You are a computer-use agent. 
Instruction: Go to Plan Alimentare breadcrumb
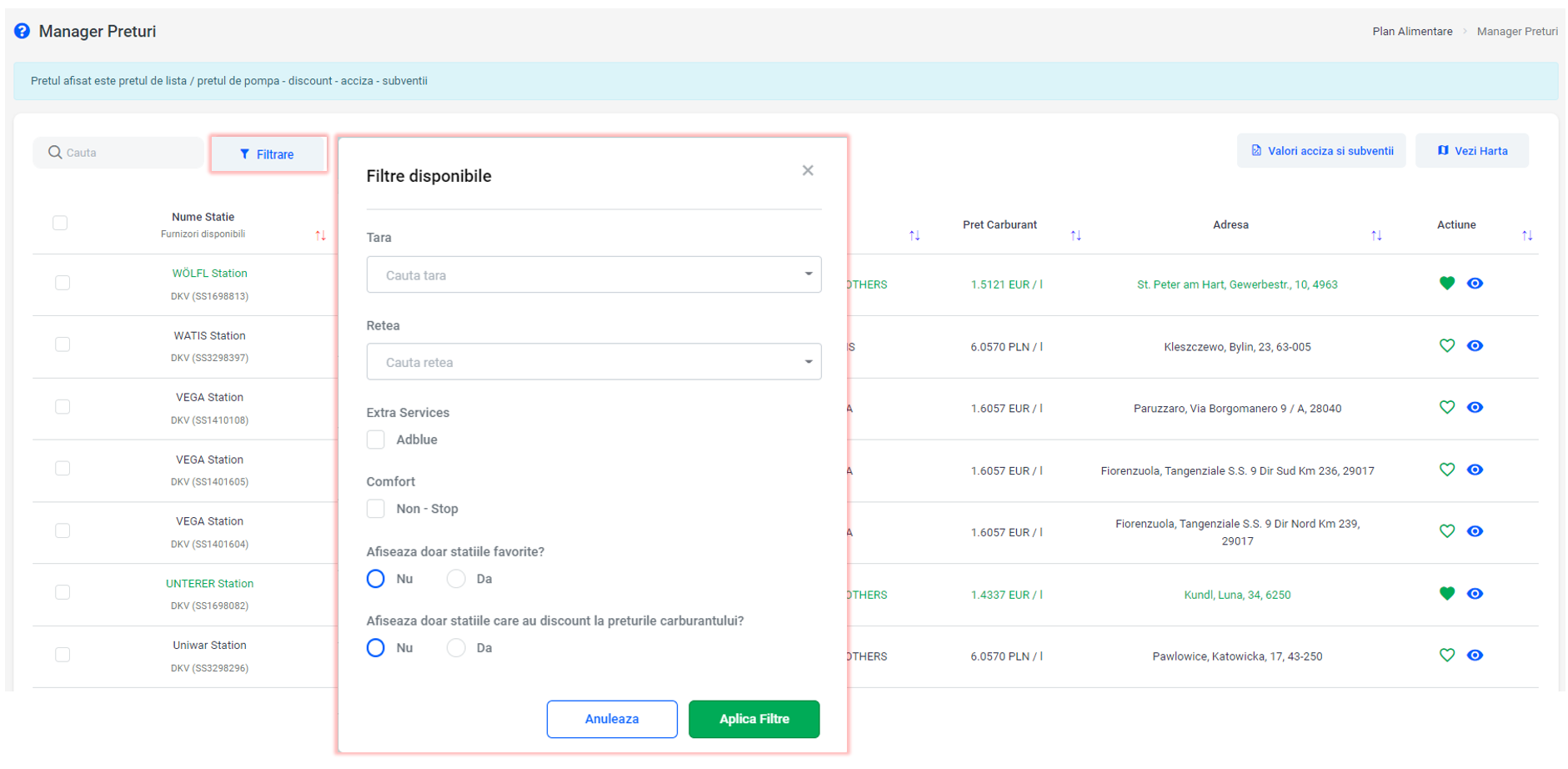point(1412,32)
